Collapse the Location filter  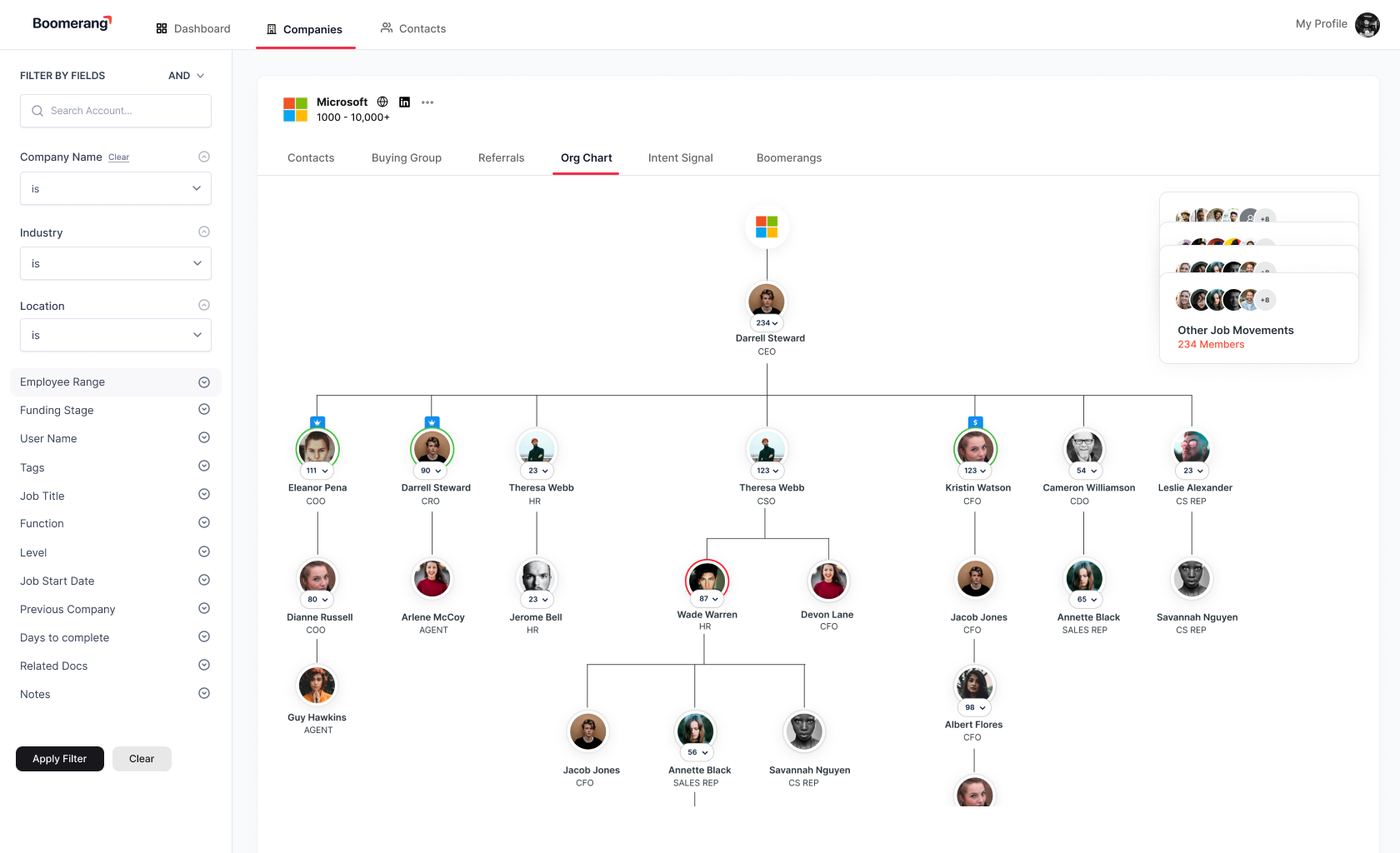(x=204, y=305)
